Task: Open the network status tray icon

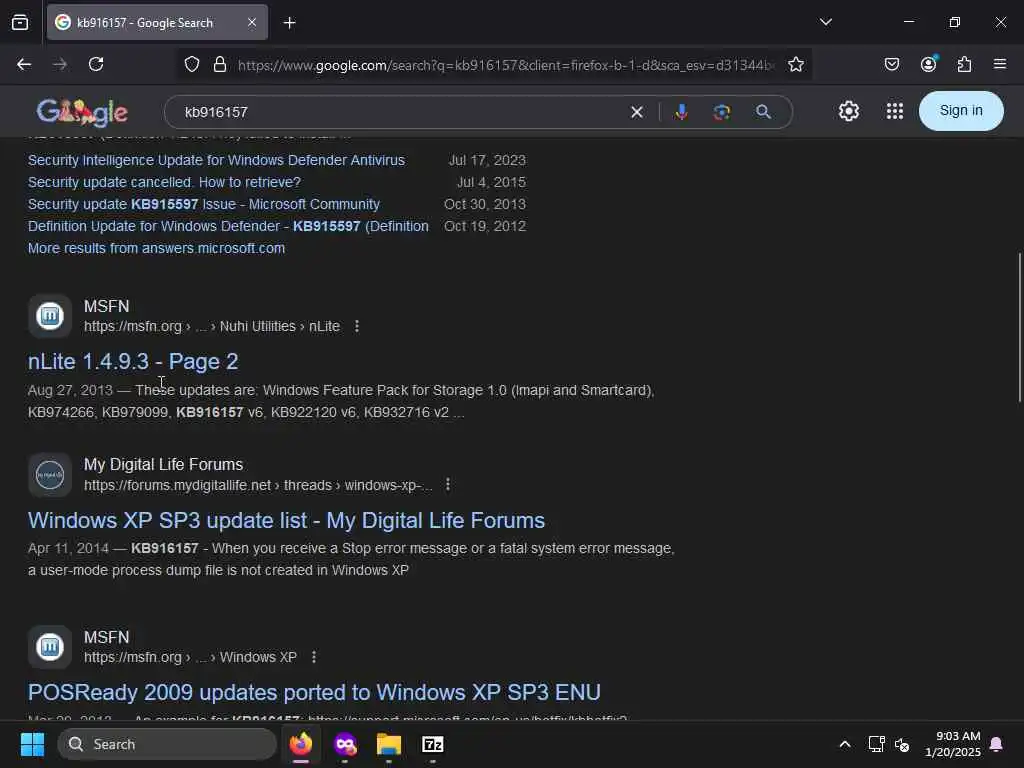Action: (x=876, y=744)
